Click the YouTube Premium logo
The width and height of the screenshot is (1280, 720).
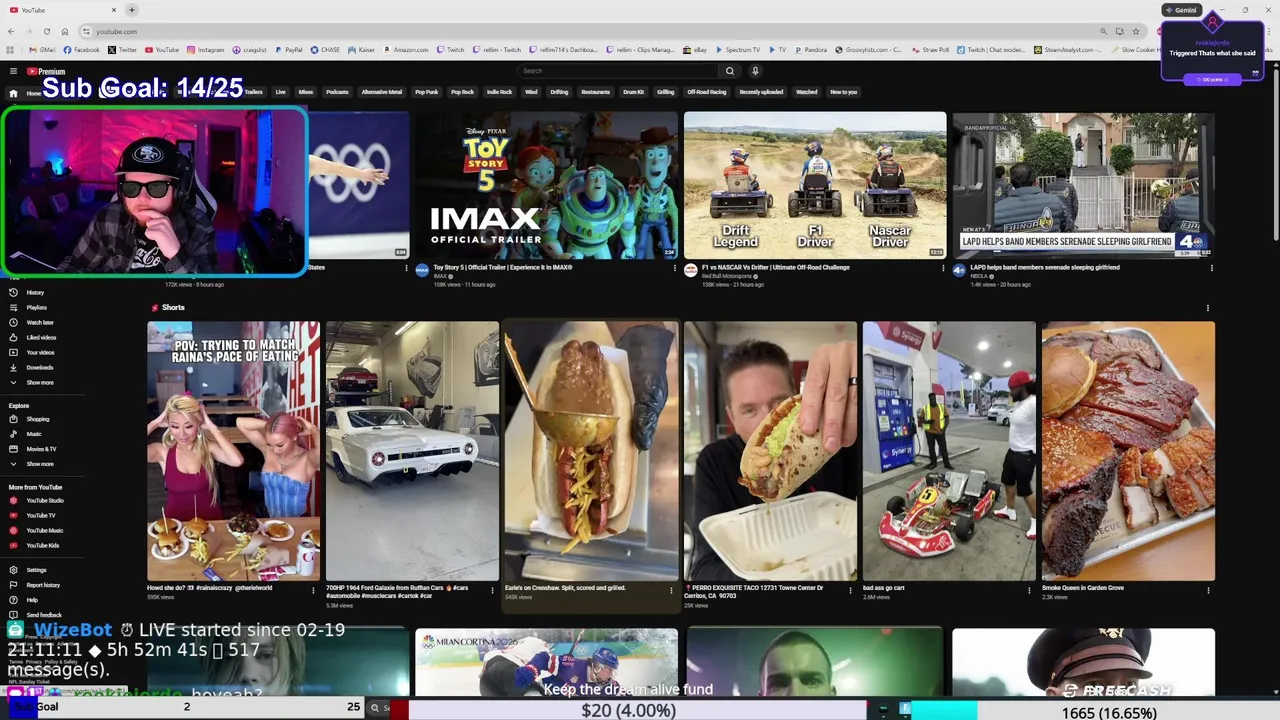(46, 71)
